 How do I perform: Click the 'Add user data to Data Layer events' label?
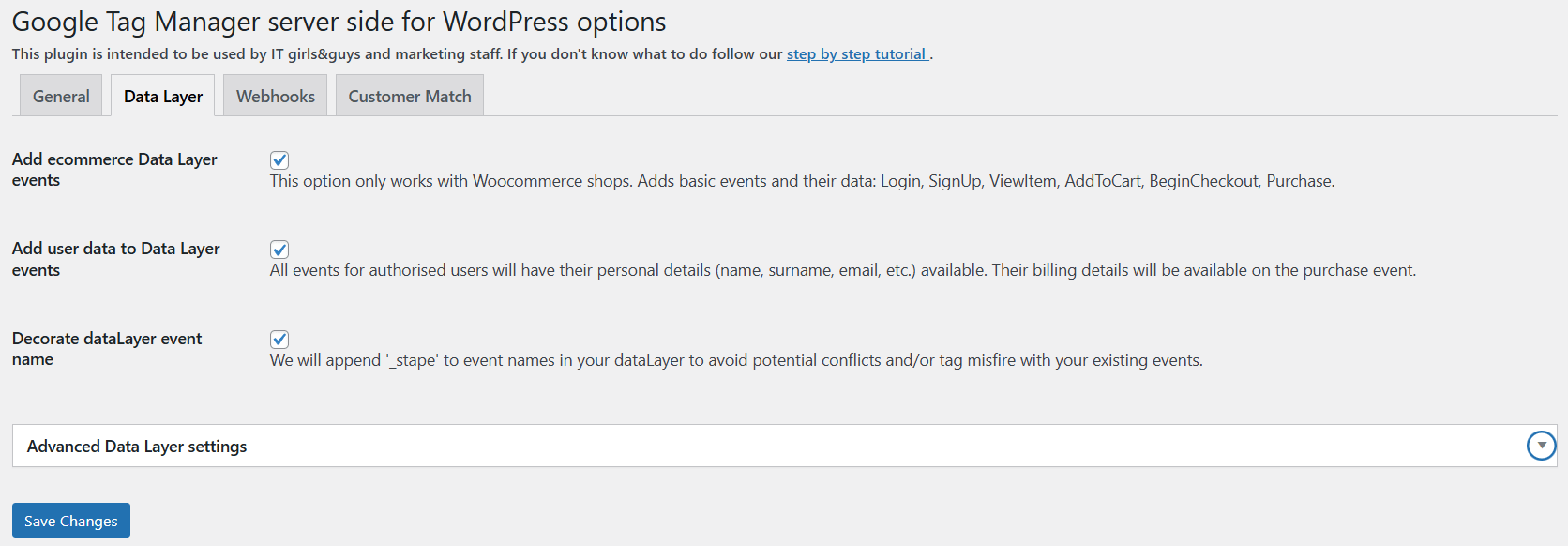116,259
